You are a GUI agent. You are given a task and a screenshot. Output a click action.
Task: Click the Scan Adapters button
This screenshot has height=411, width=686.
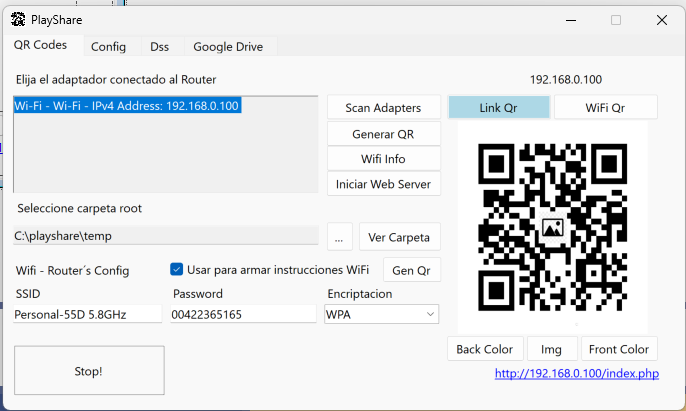click(x=383, y=108)
